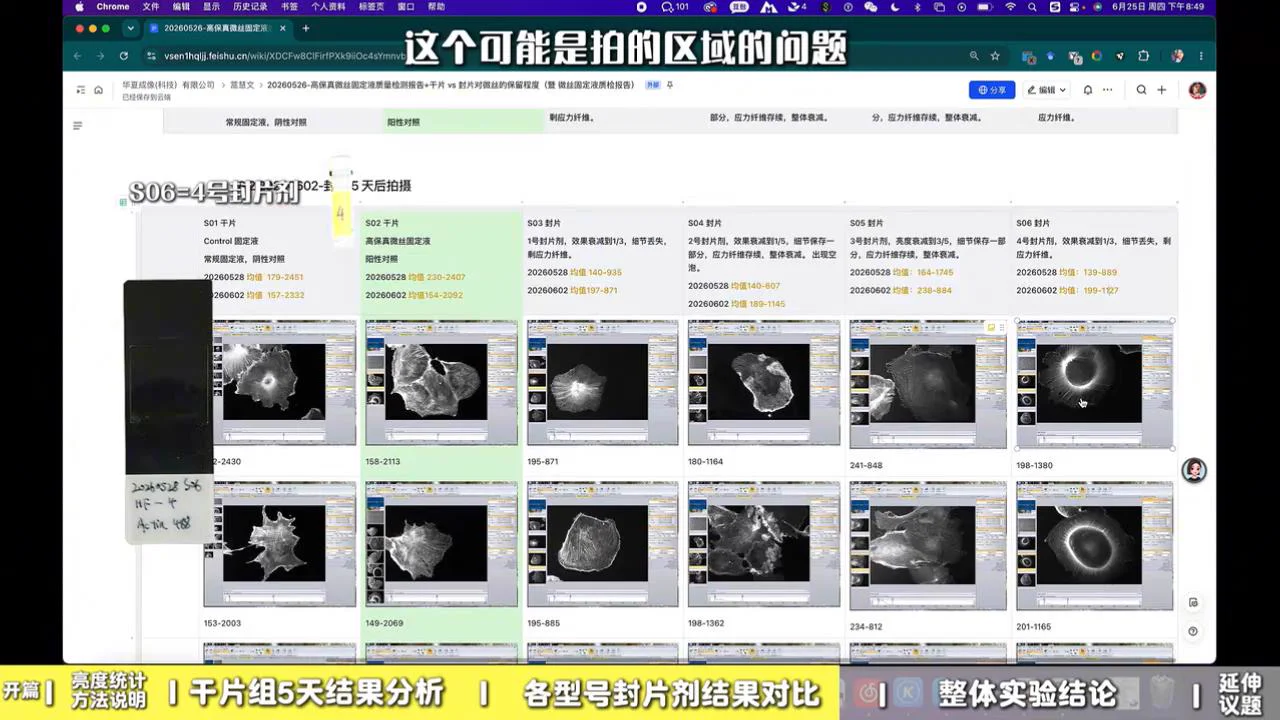Viewport: 1280px width, 720px height.
Task: Open S05 screenshot above label 241-848
Action: (x=928, y=384)
